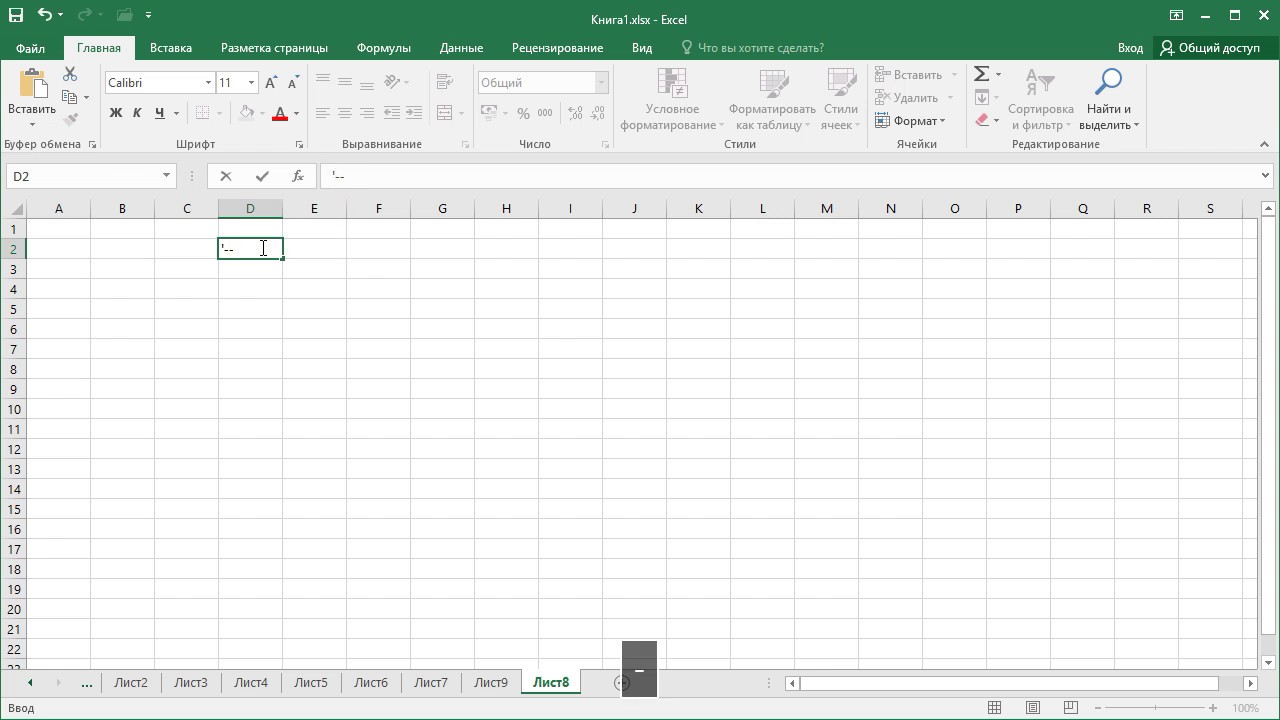This screenshot has width=1280, height=720.
Task: Click the Increase Font Size icon
Action: [271, 83]
